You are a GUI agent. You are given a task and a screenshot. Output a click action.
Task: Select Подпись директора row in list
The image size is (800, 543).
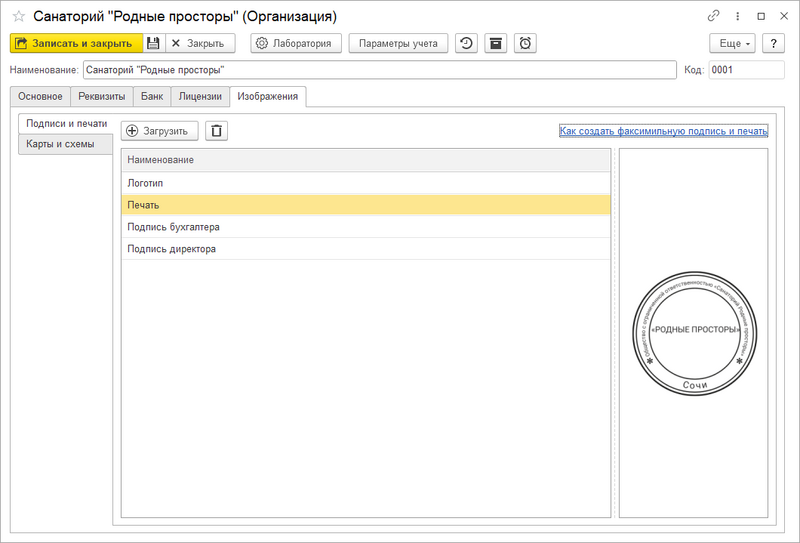[366, 249]
